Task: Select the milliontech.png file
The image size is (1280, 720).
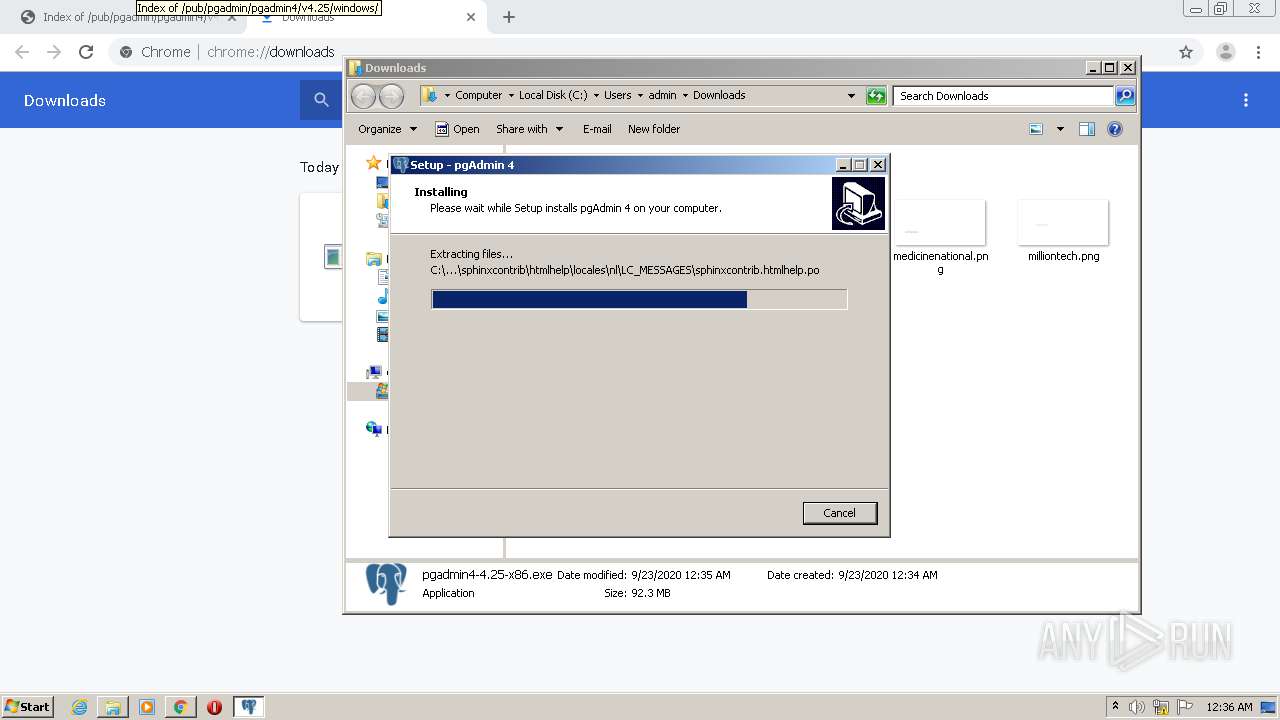Action: 1063,231
